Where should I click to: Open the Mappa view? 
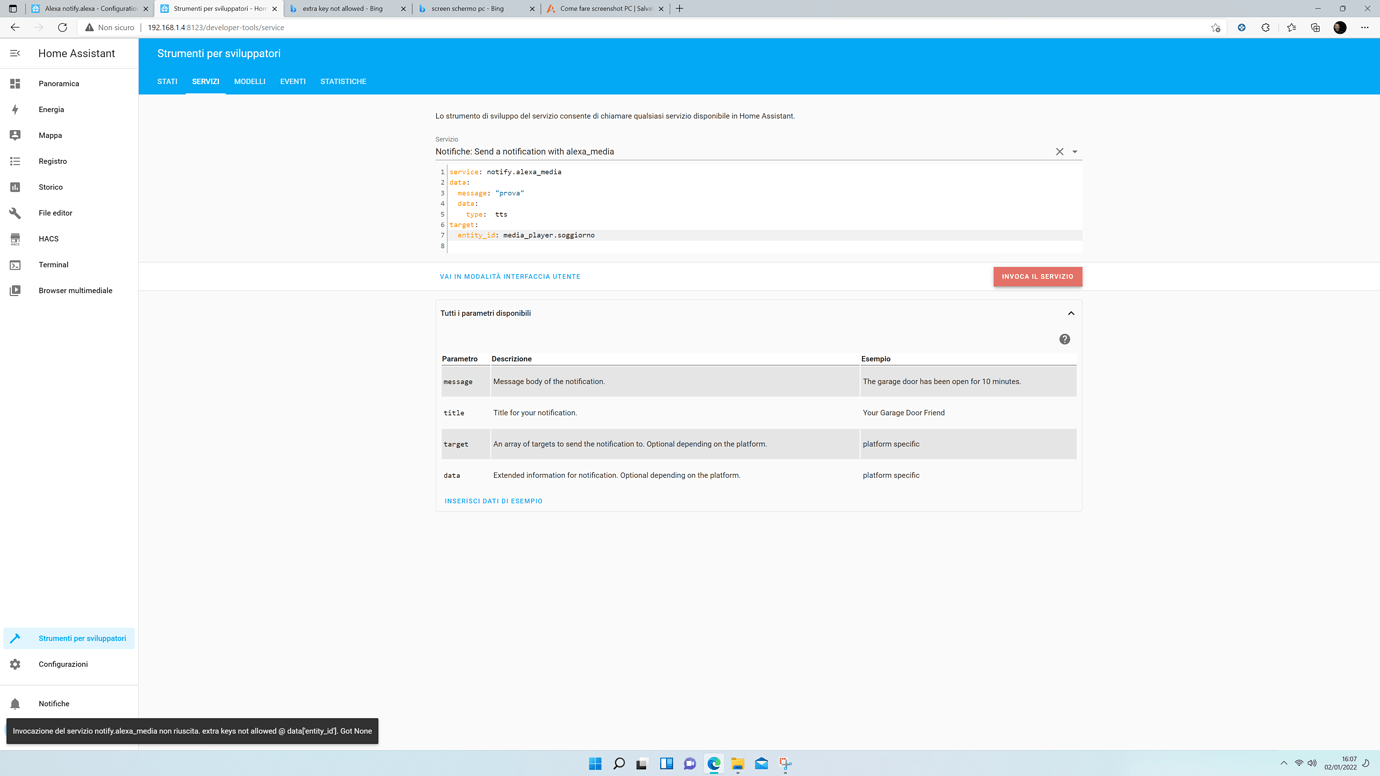click(x=51, y=135)
